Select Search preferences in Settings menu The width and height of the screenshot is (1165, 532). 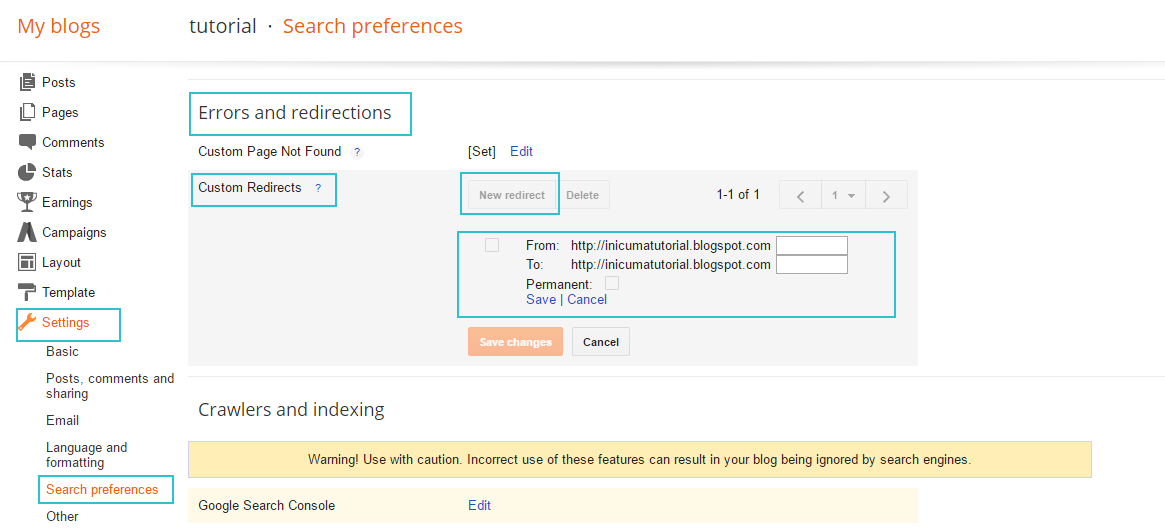[x=102, y=490]
